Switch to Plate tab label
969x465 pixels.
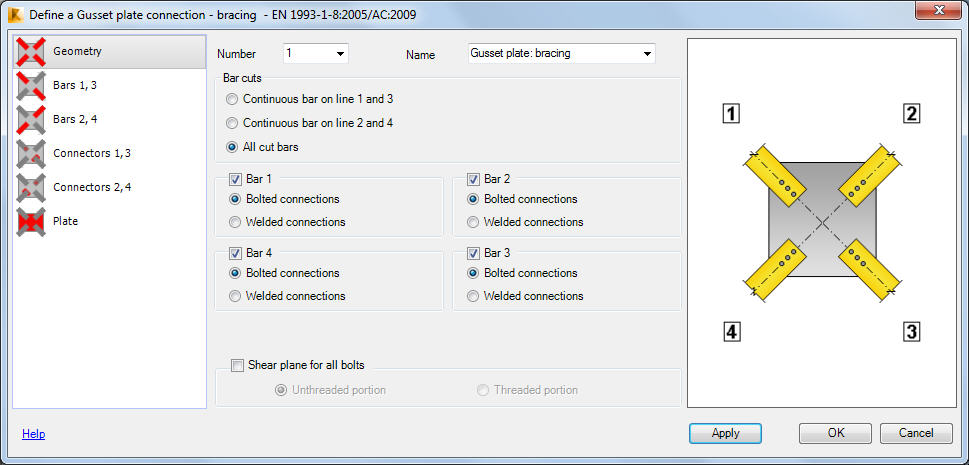coord(66,221)
